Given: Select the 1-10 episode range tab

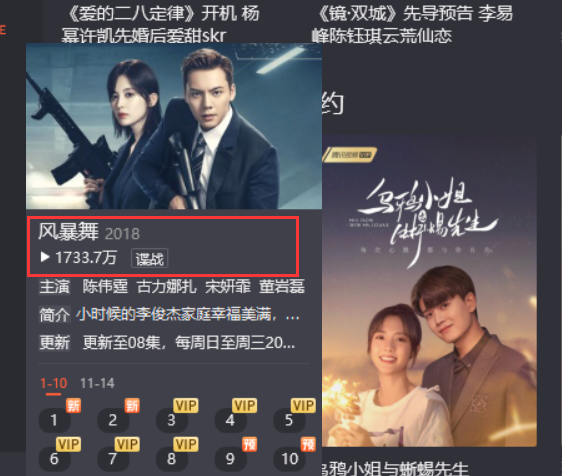Looking at the screenshot, I should pos(53,384).
